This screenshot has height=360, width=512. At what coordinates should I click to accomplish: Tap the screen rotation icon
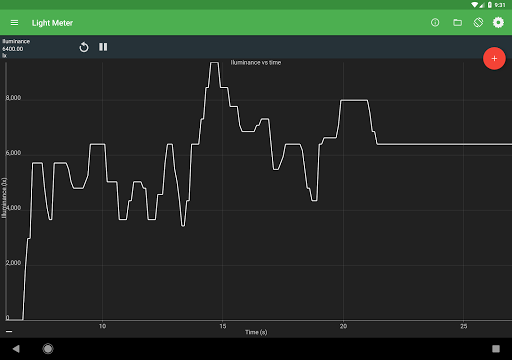[x=478, y=23]
